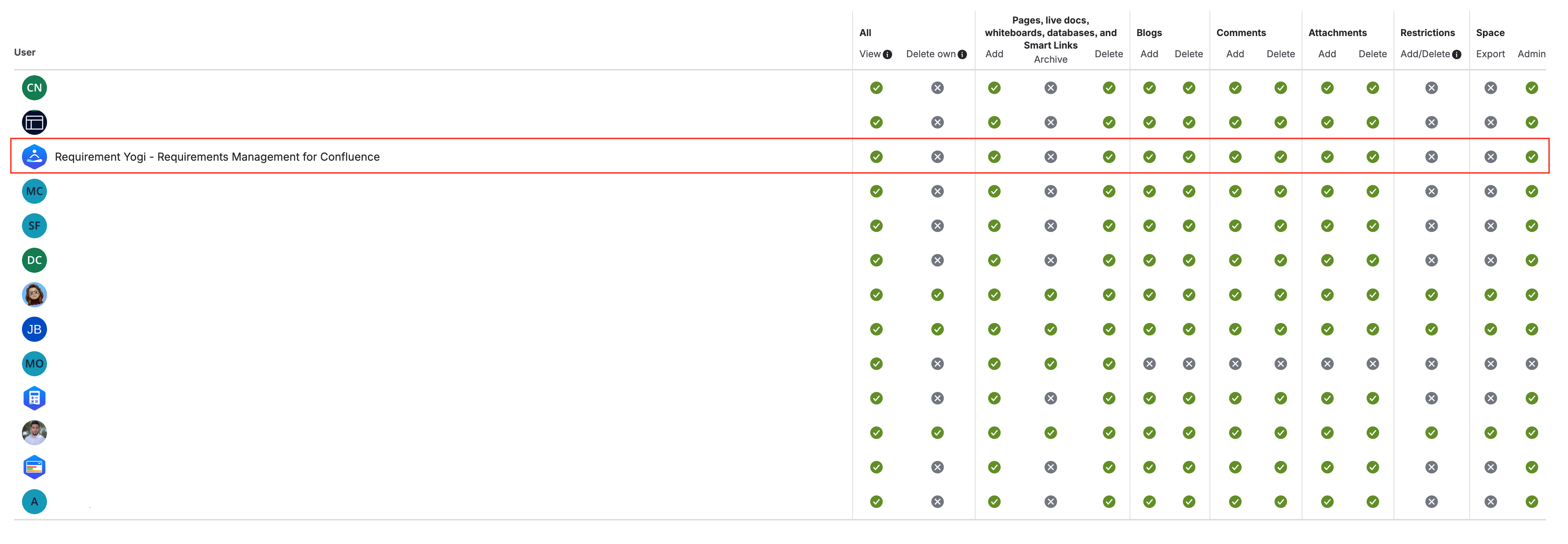Select the MO user avatar
1568x544 pixels.
(x=34, y=364)
